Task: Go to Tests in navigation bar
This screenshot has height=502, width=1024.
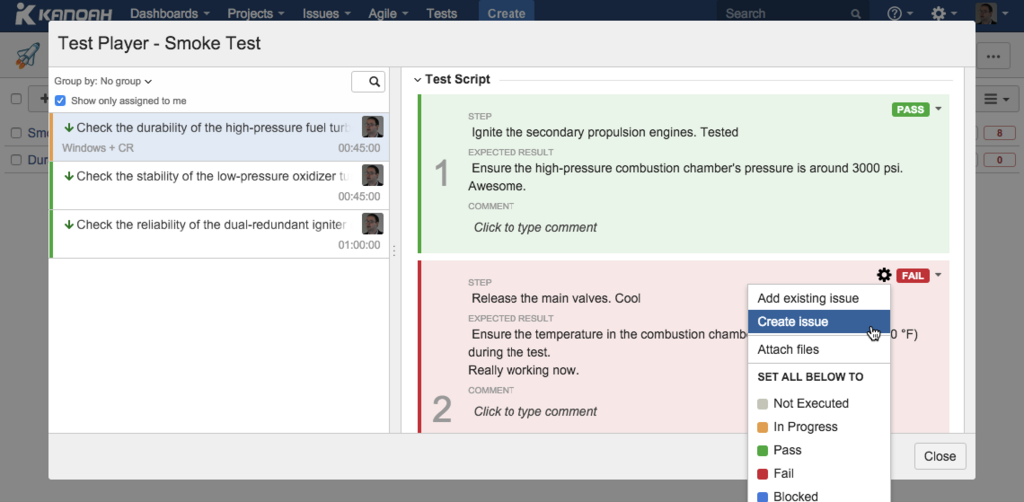Action: pos(441,13)
